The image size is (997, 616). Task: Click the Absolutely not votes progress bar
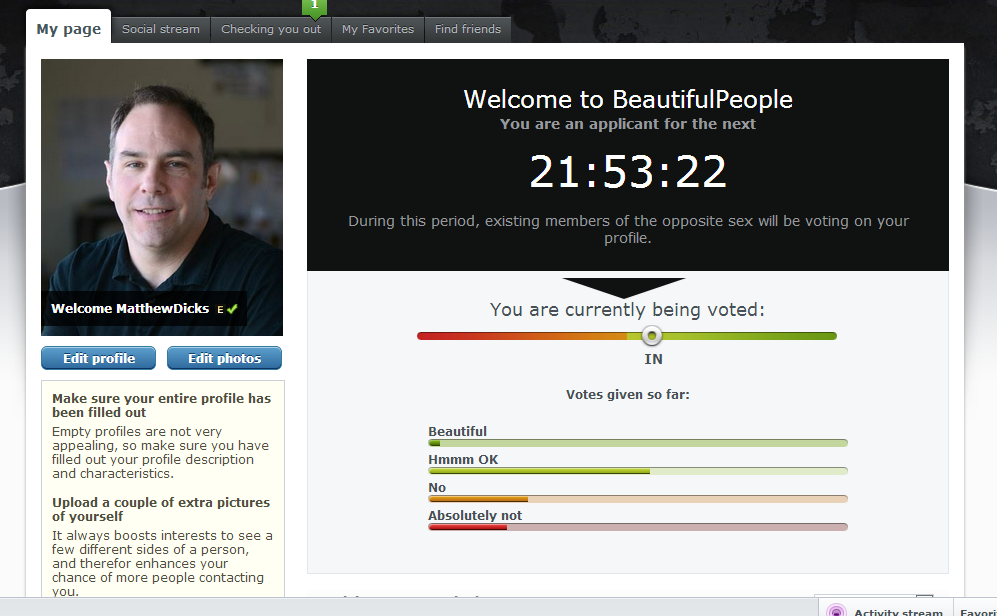(638, 527)
